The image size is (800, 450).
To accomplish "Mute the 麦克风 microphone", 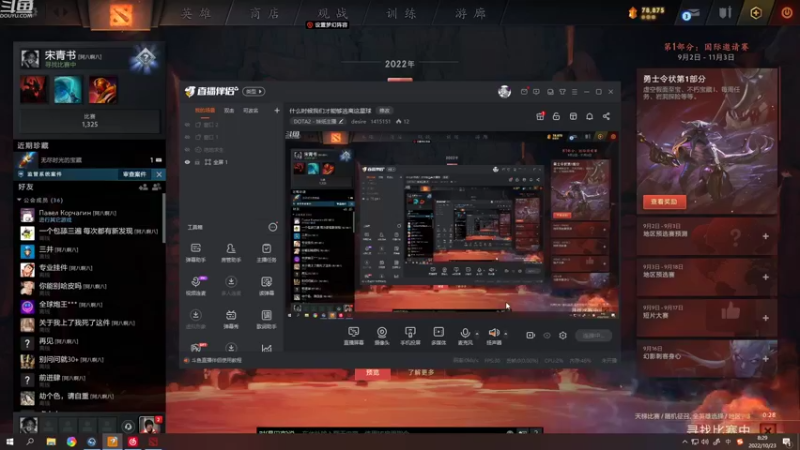I will tap(465, 336).
